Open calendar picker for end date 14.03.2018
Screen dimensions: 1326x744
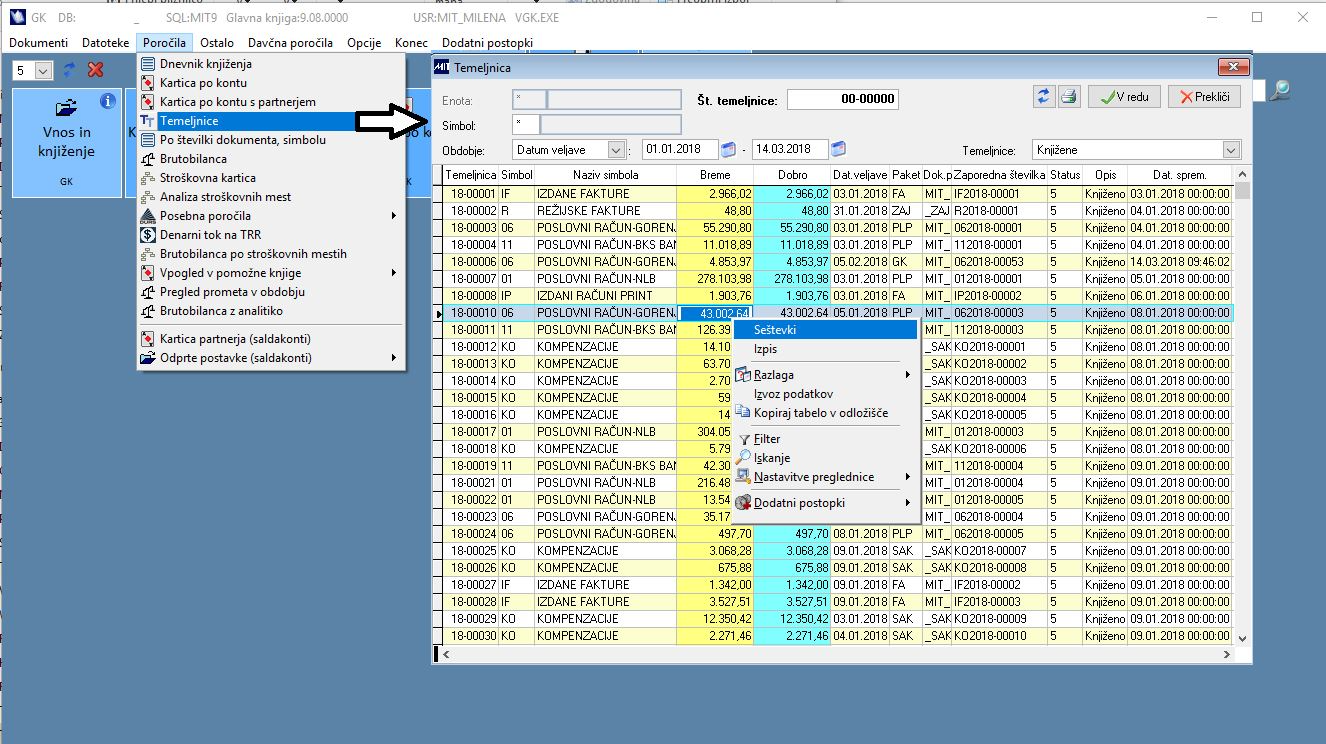[x=838, y=150]
